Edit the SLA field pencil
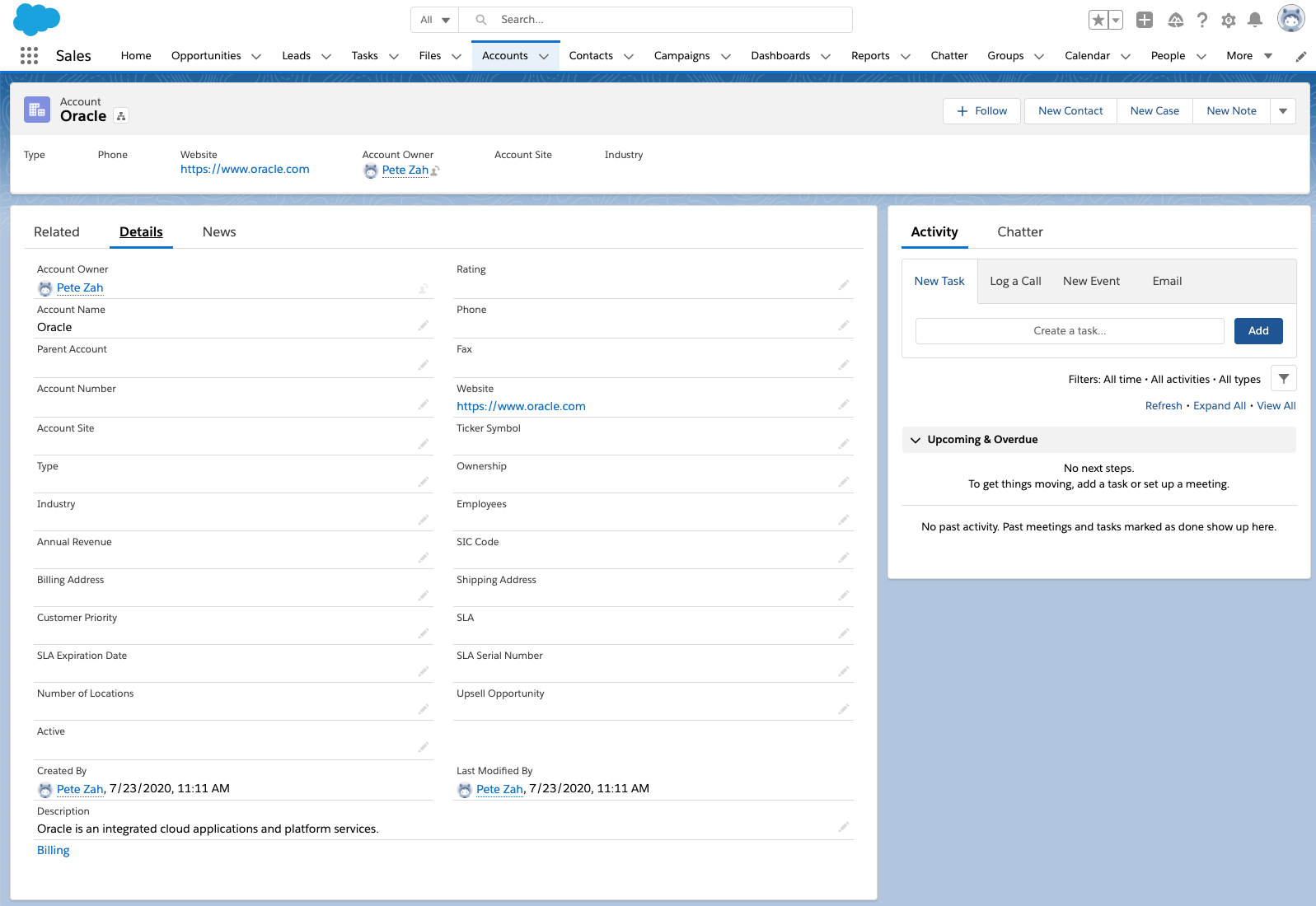The image size is (1316, 906). (843, 633)
